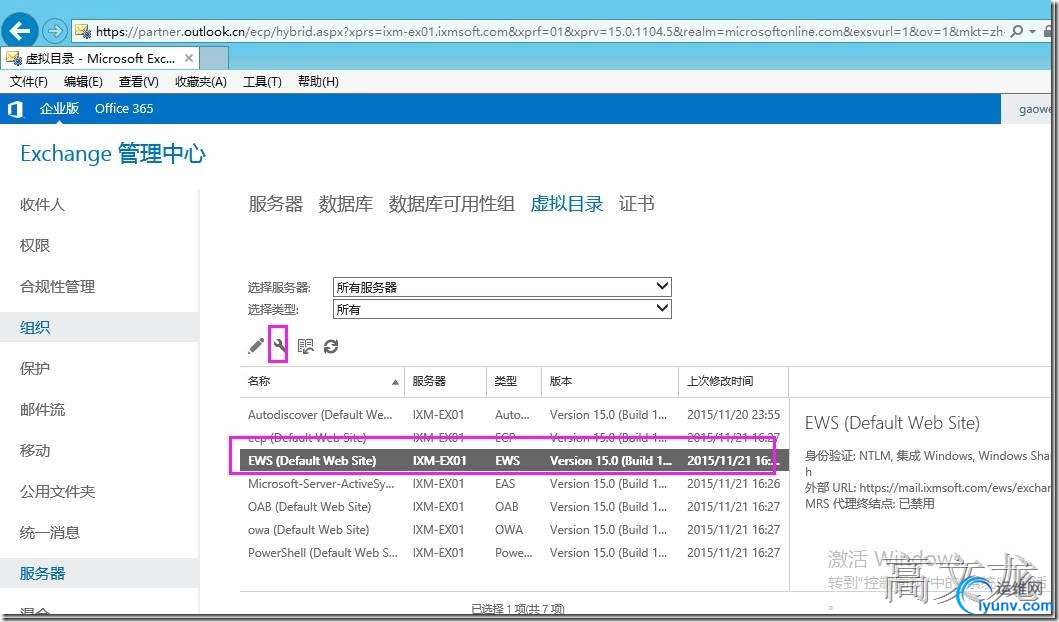The image size is (1059, 622).
Task: Open the 文件(F) menu
Action: pos(28,82)
